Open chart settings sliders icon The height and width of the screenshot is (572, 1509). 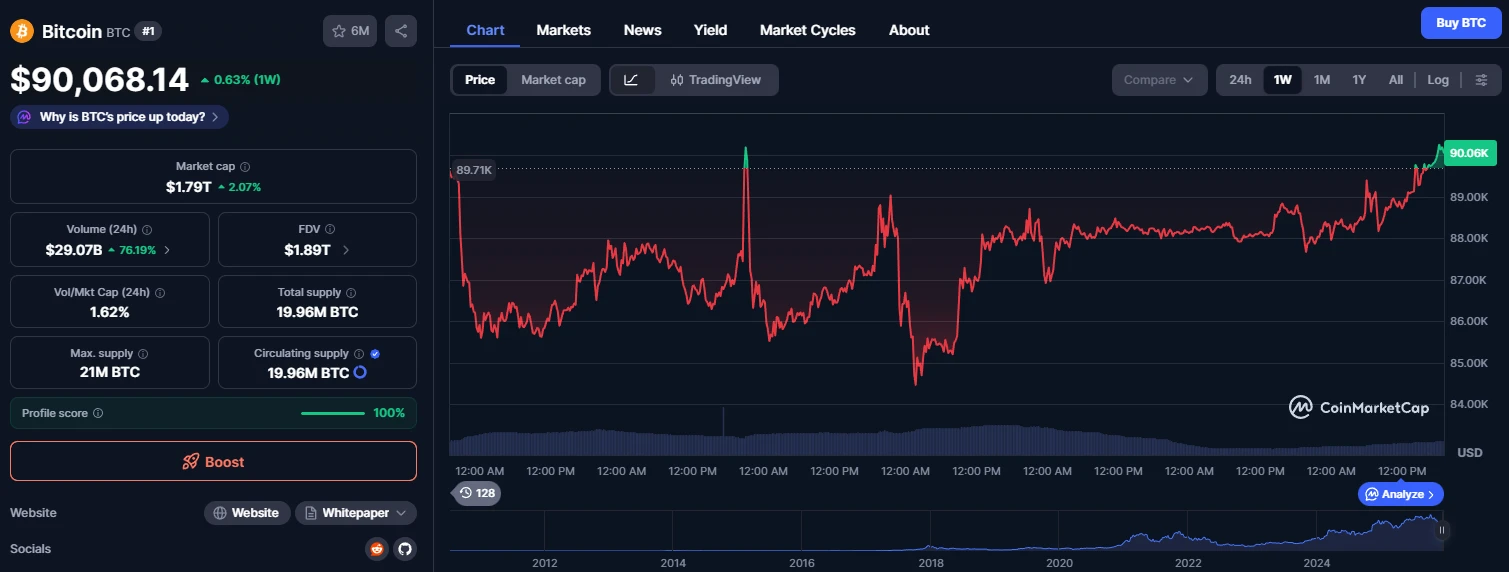point(1482,80)
